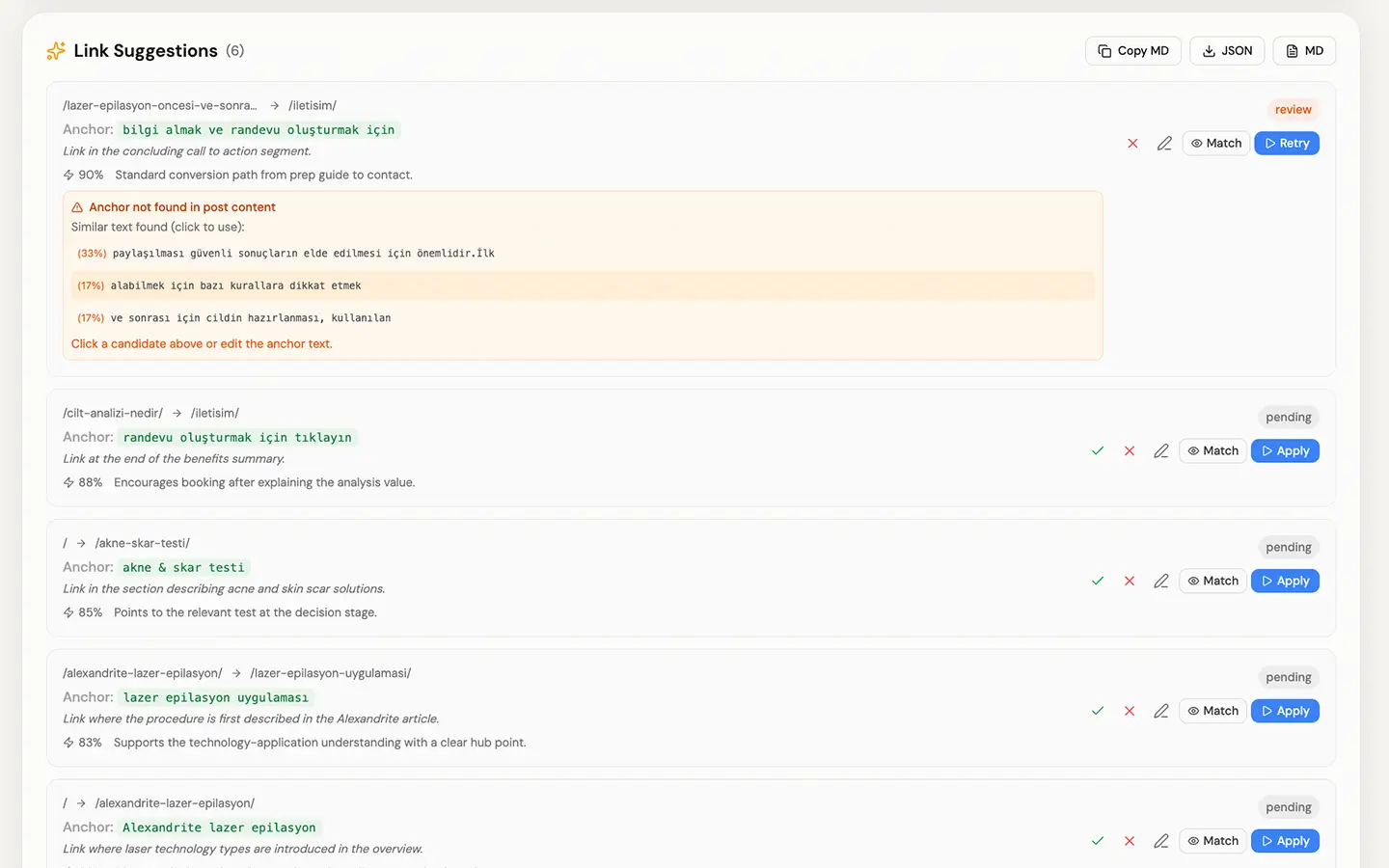Show Match for lazer-epilasyon-uygulamasi suggestion
Viewport: 1389px width, 868px height.
tap(1212, 712)
